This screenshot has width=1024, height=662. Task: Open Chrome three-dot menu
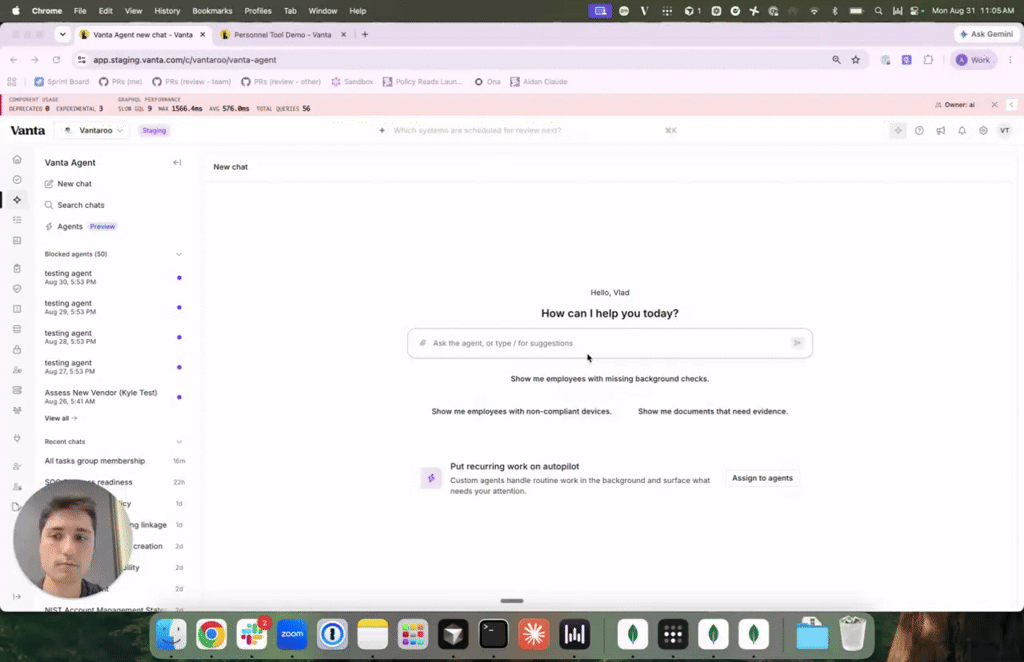1010,59
